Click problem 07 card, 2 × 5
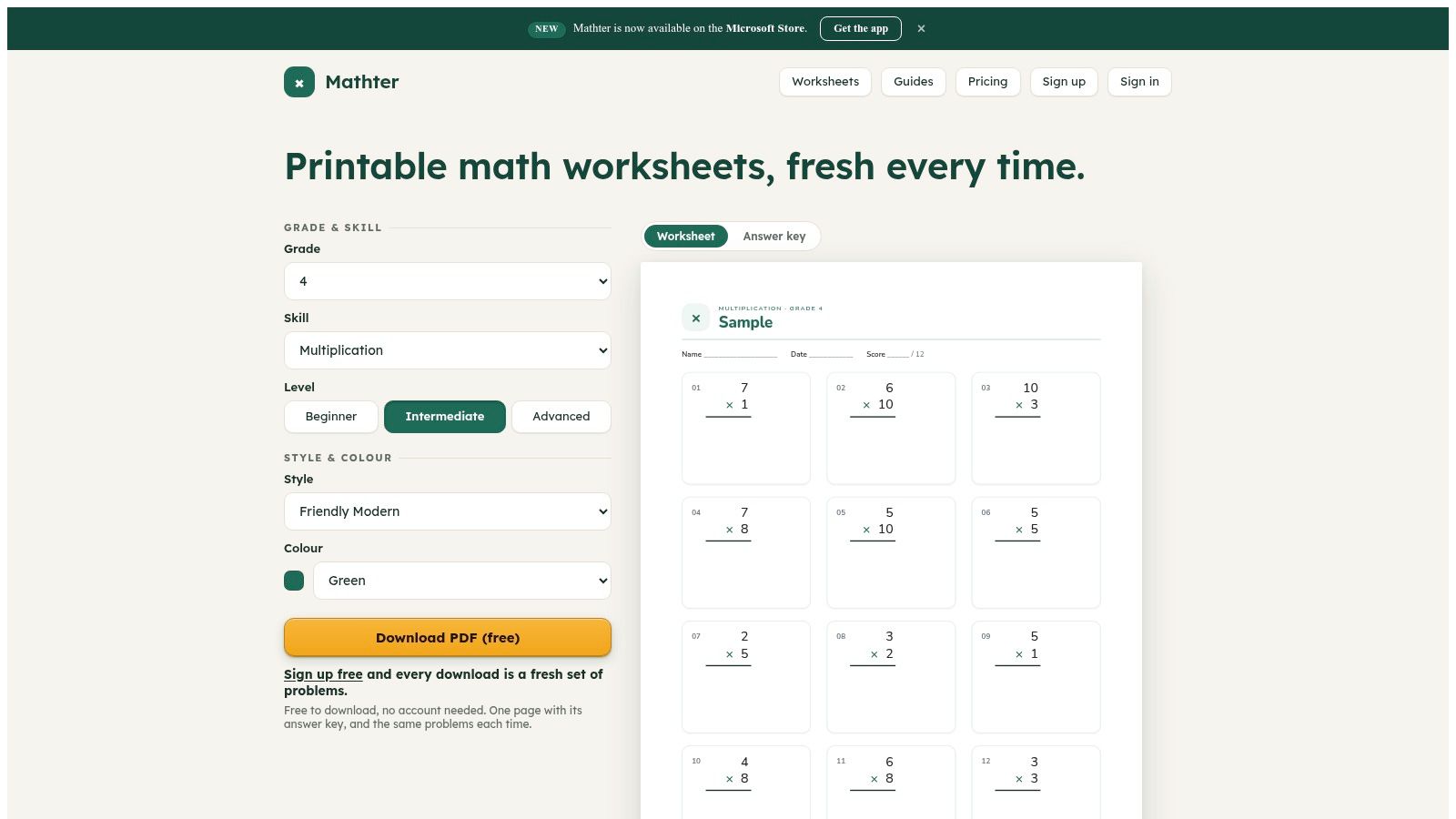 point(746,677)
